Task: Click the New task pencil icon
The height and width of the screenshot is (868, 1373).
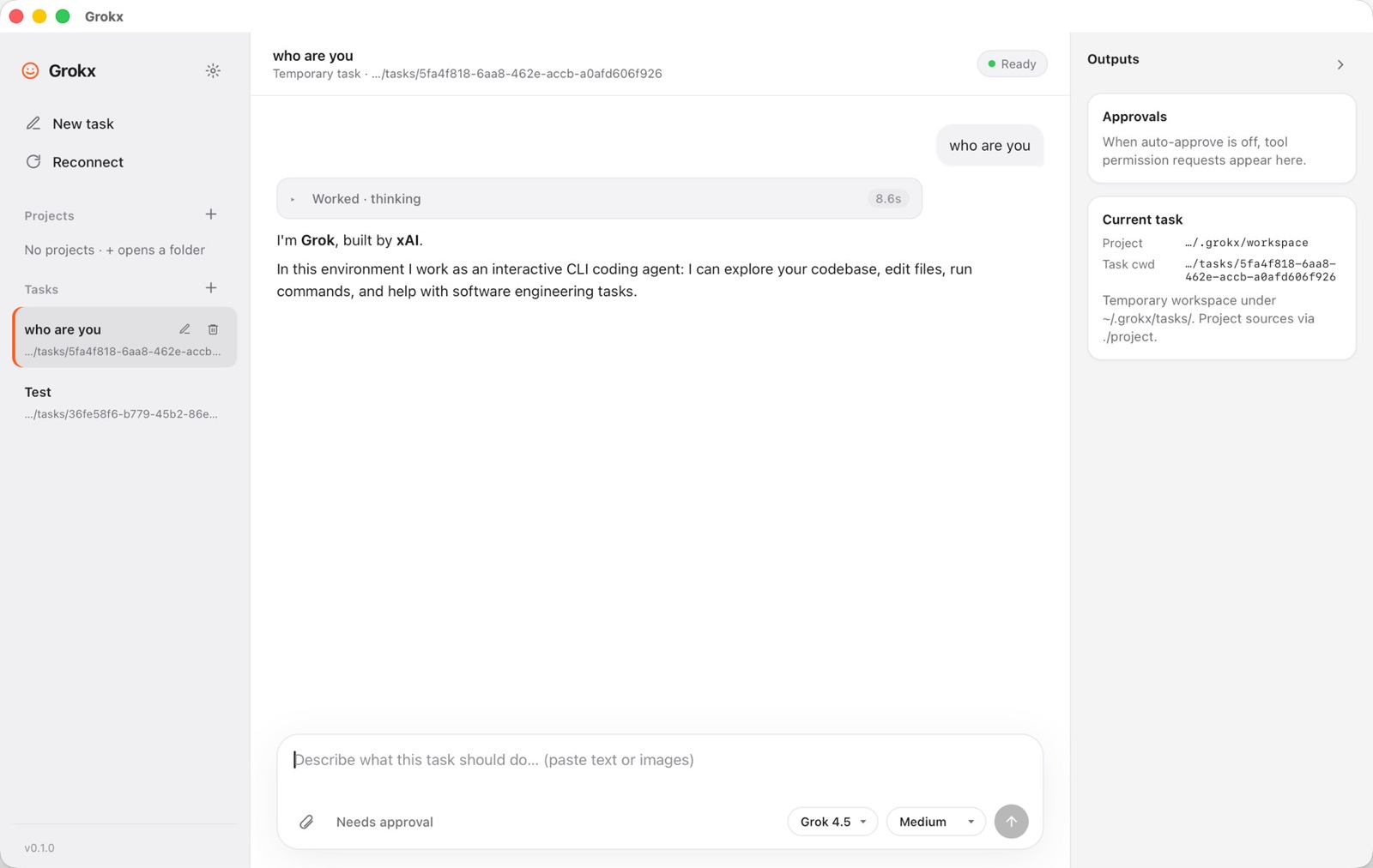Action: pos(33,124)
